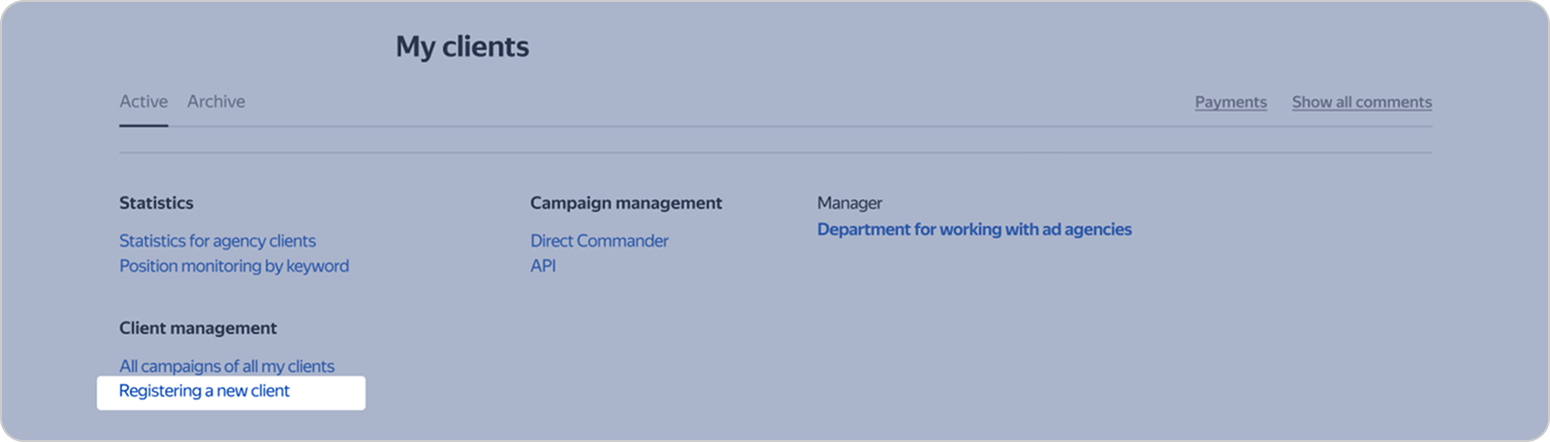Screen dimensions: 1550x442
Task: Open Position monitoring by keyword
Action: tap(234, 266)
